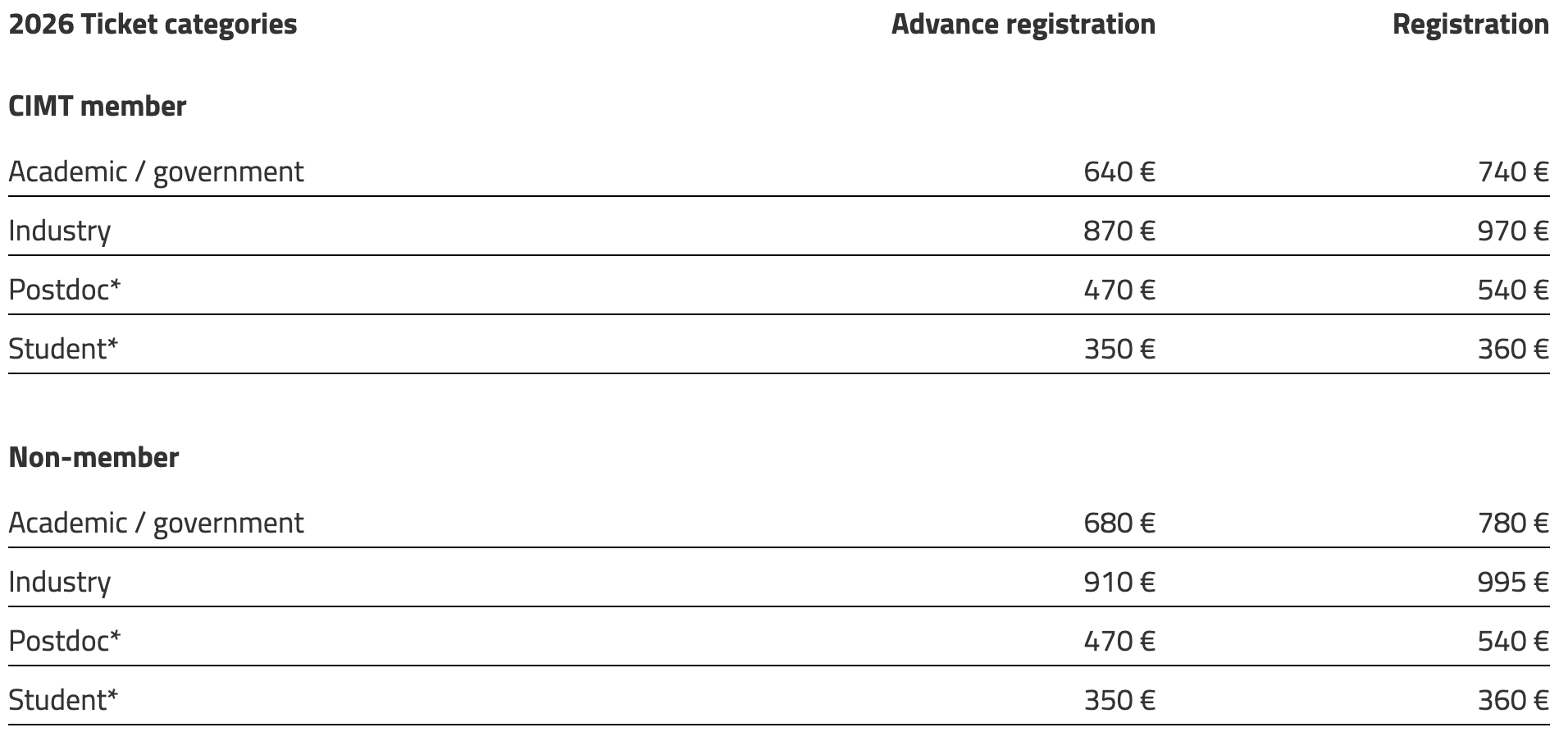Click the Non-member Industry row label
The height and width of the screenshot is (732, 1568).
click(x=59, y=583)
